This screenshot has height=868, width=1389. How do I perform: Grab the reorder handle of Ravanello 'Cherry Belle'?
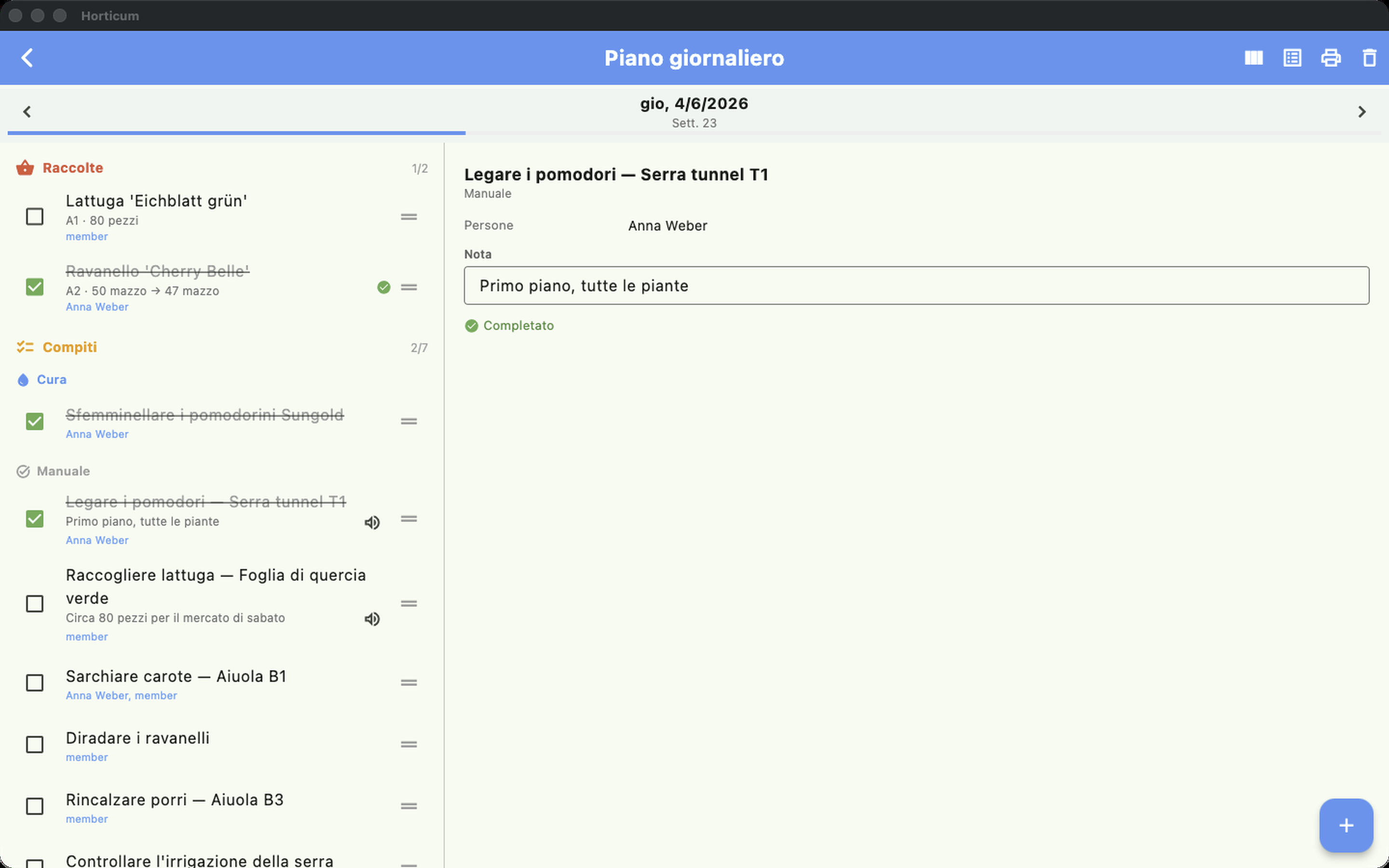409,287
